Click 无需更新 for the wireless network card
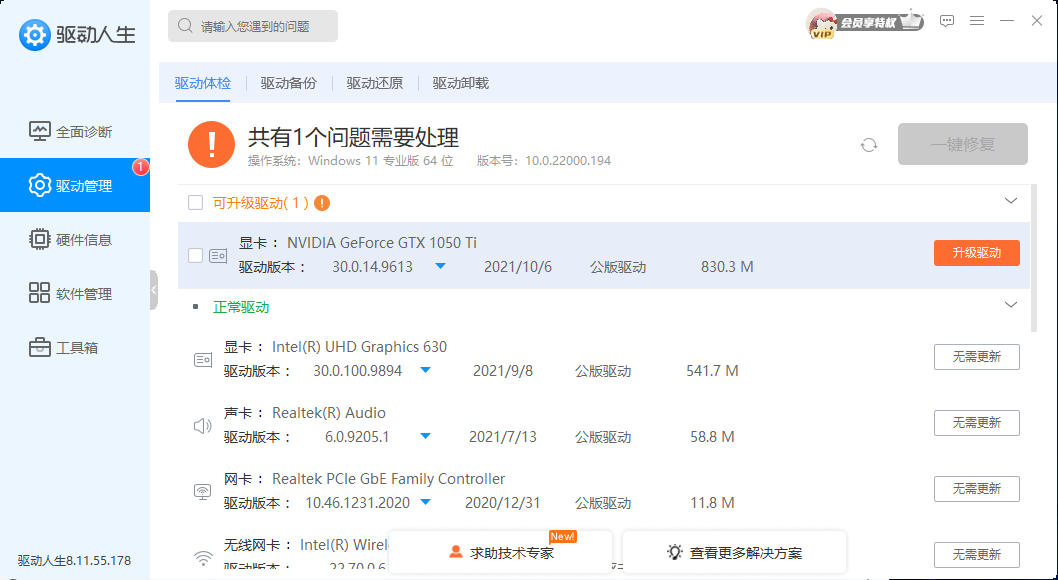The image size is (1058, 580). pyautogui.click(x=976, y=554)
